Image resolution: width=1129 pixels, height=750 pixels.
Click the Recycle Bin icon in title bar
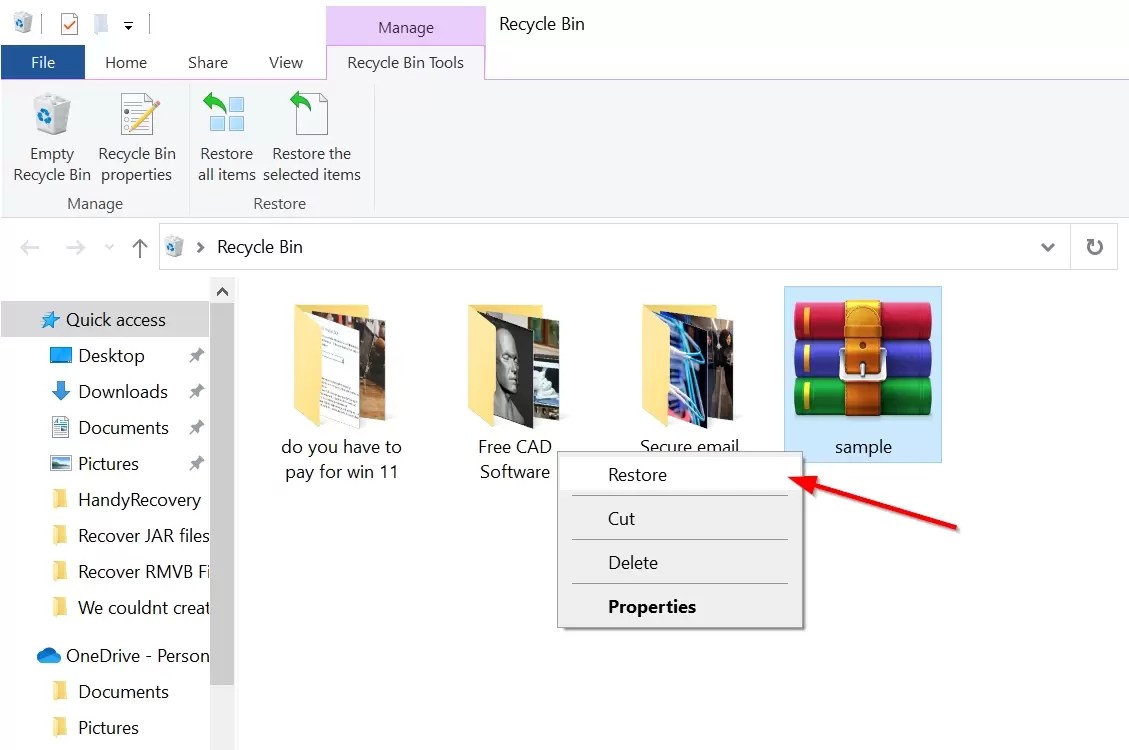click(22, 23)
